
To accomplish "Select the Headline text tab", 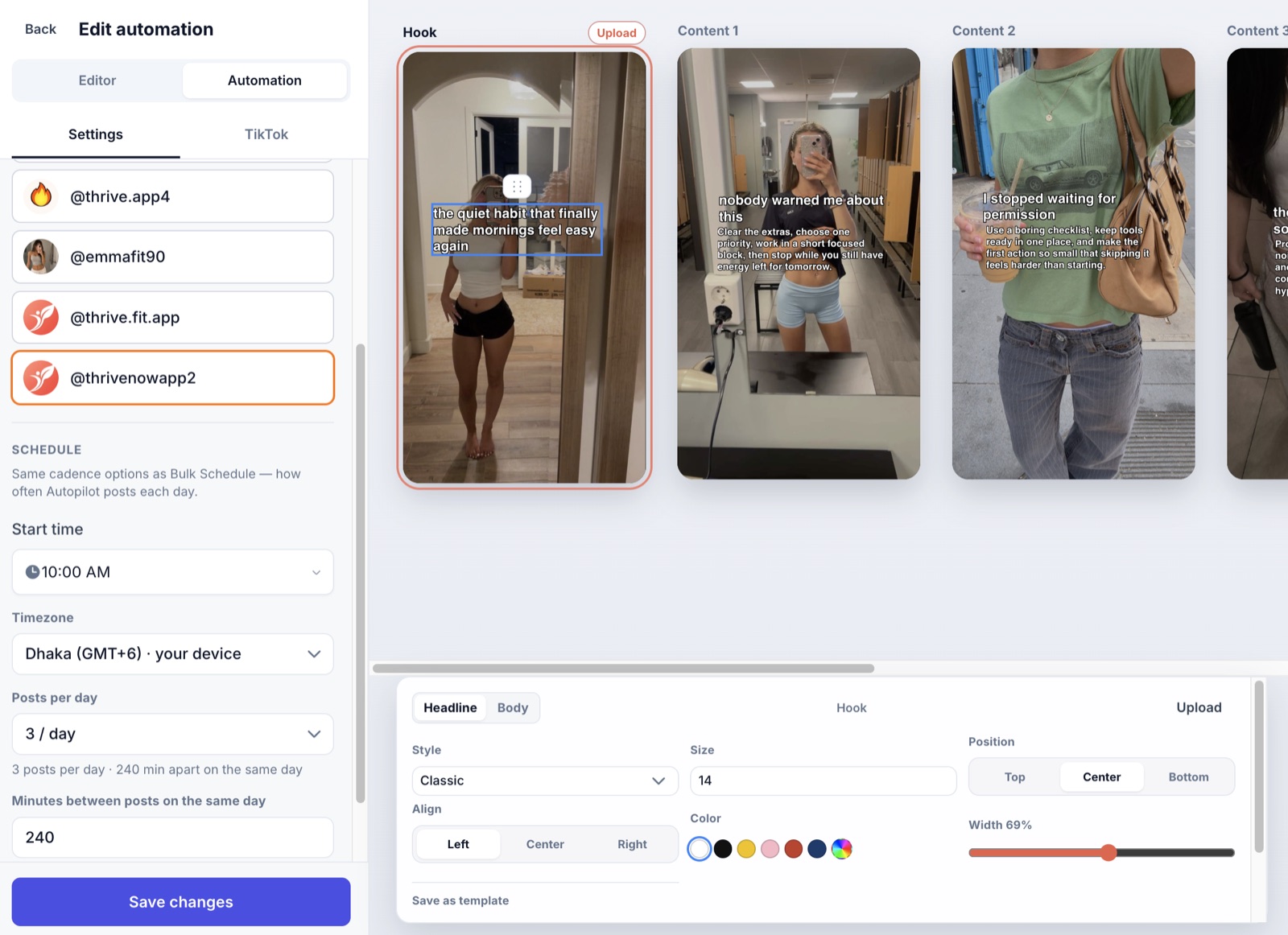I will coord(450,707).
